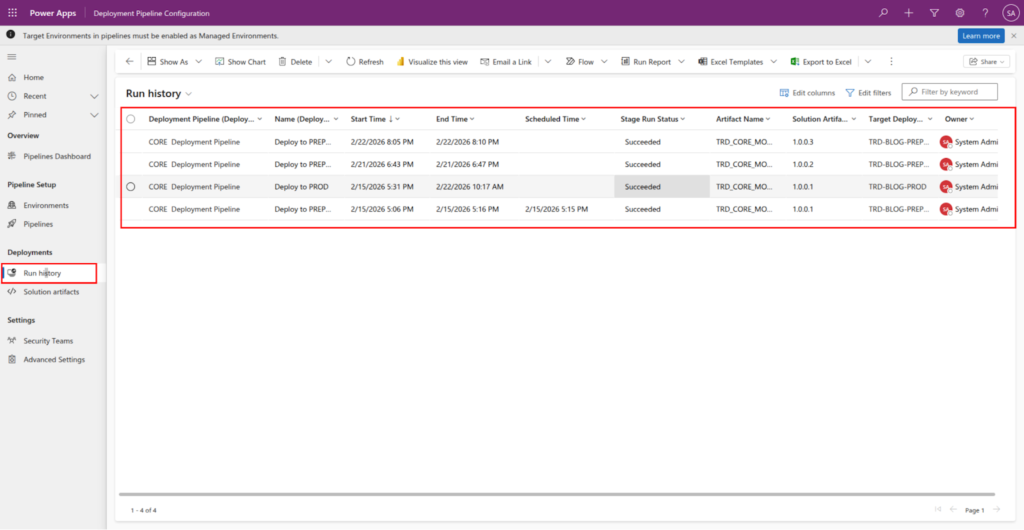Viewport: 1024px width, 530px height.
Task: Collapse the sidebar with hamburger icon
Action: click(12, 58)
